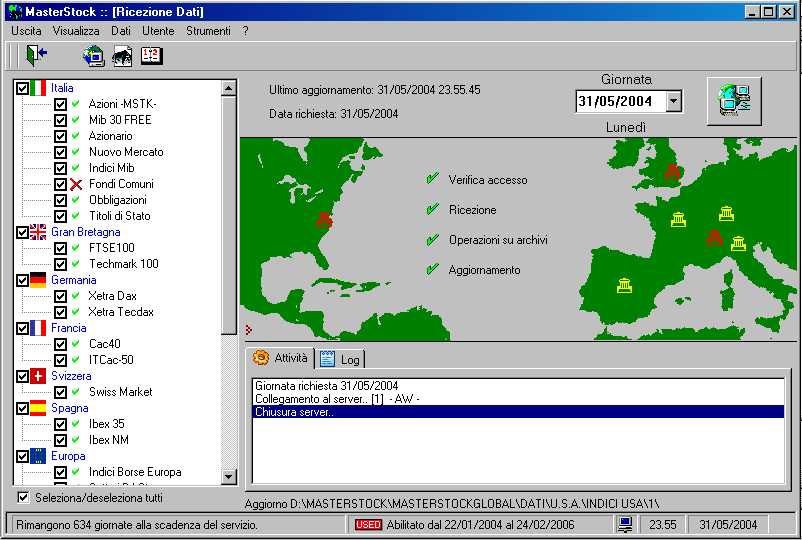Image resolution: width=802 pixels, height=540 pixels.
Task: Click the Giornata date input field
Action: 620,101
